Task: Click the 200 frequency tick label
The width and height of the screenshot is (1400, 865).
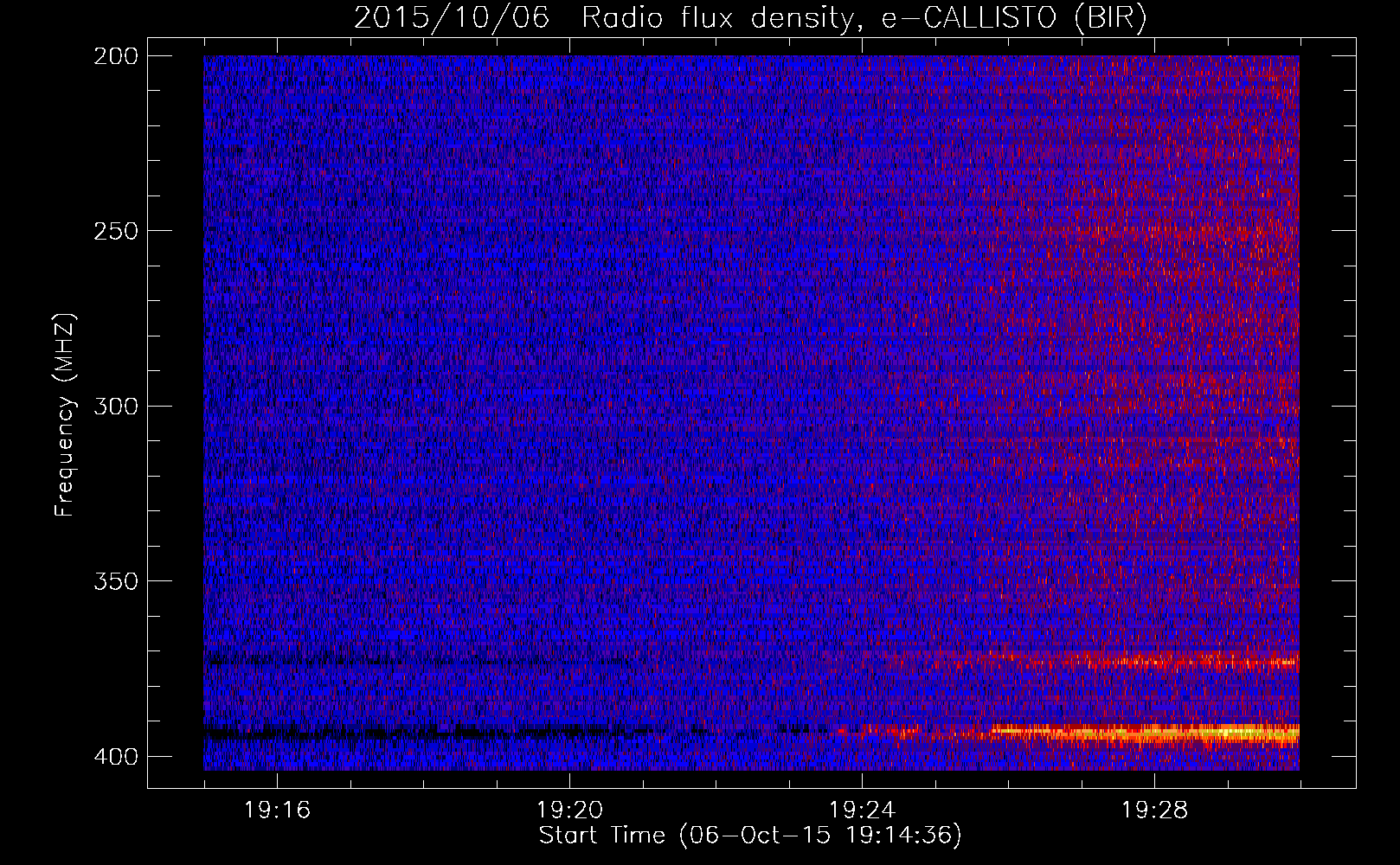Action: 115,56
